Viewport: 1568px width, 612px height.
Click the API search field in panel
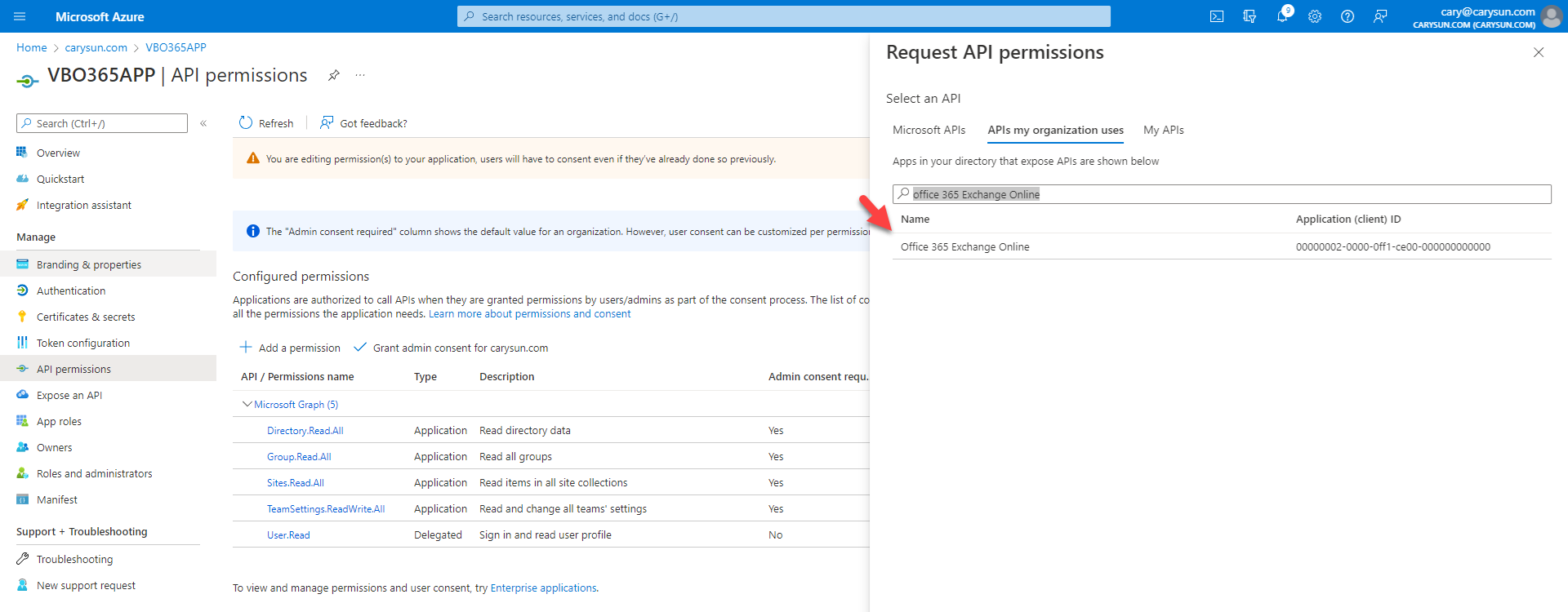[1222, 194]
